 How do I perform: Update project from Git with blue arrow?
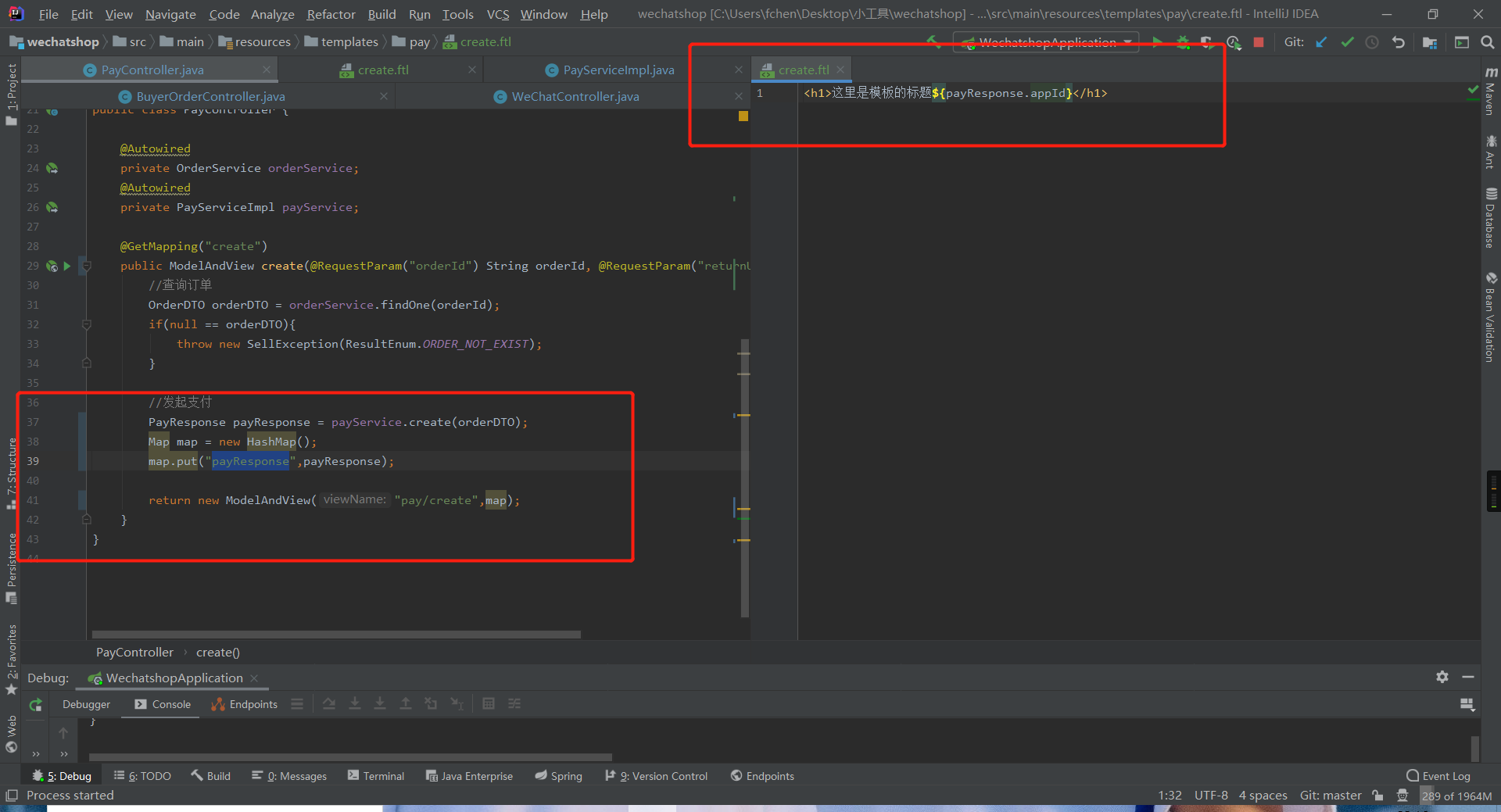(1321, 42)
